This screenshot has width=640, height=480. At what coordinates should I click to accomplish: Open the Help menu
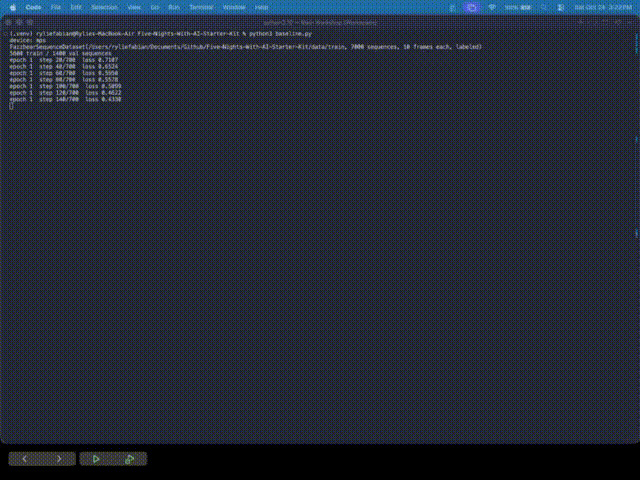point(261,7)
